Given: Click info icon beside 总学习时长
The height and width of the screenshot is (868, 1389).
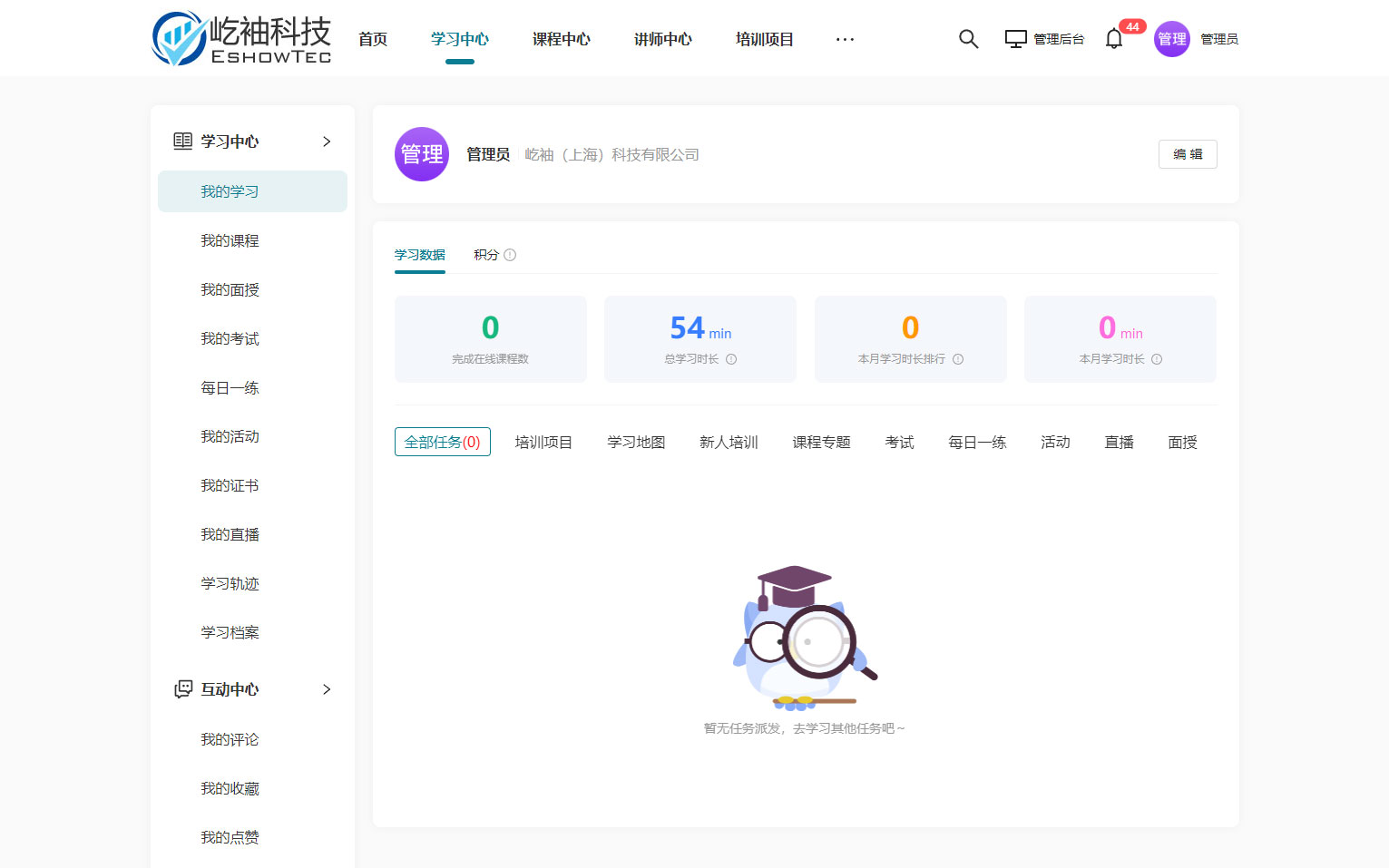Looking at the screenshot, I should (731, 359).
